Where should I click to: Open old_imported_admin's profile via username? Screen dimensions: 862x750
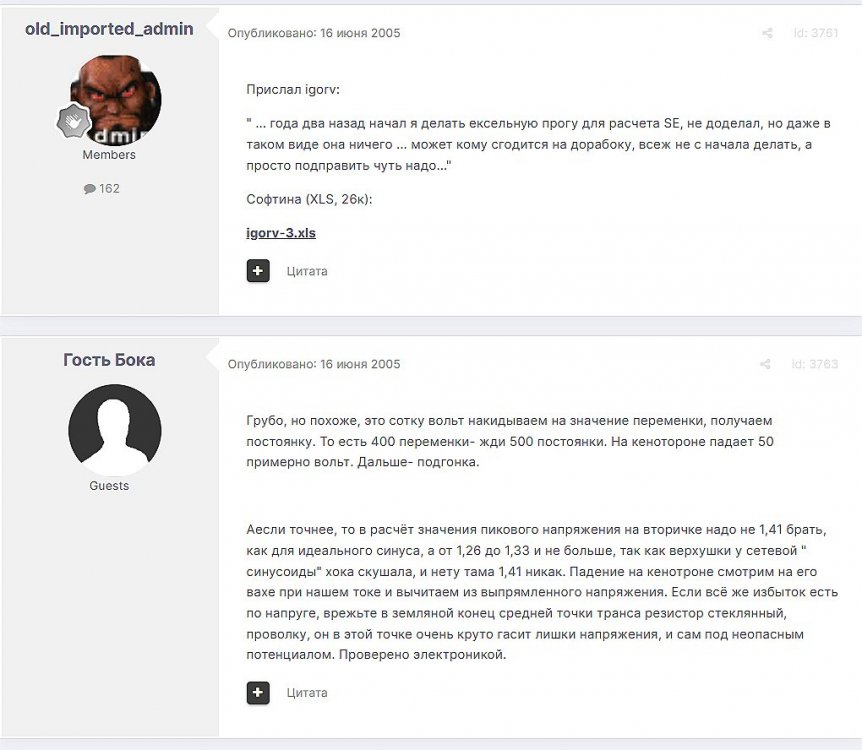pos(109,29)
